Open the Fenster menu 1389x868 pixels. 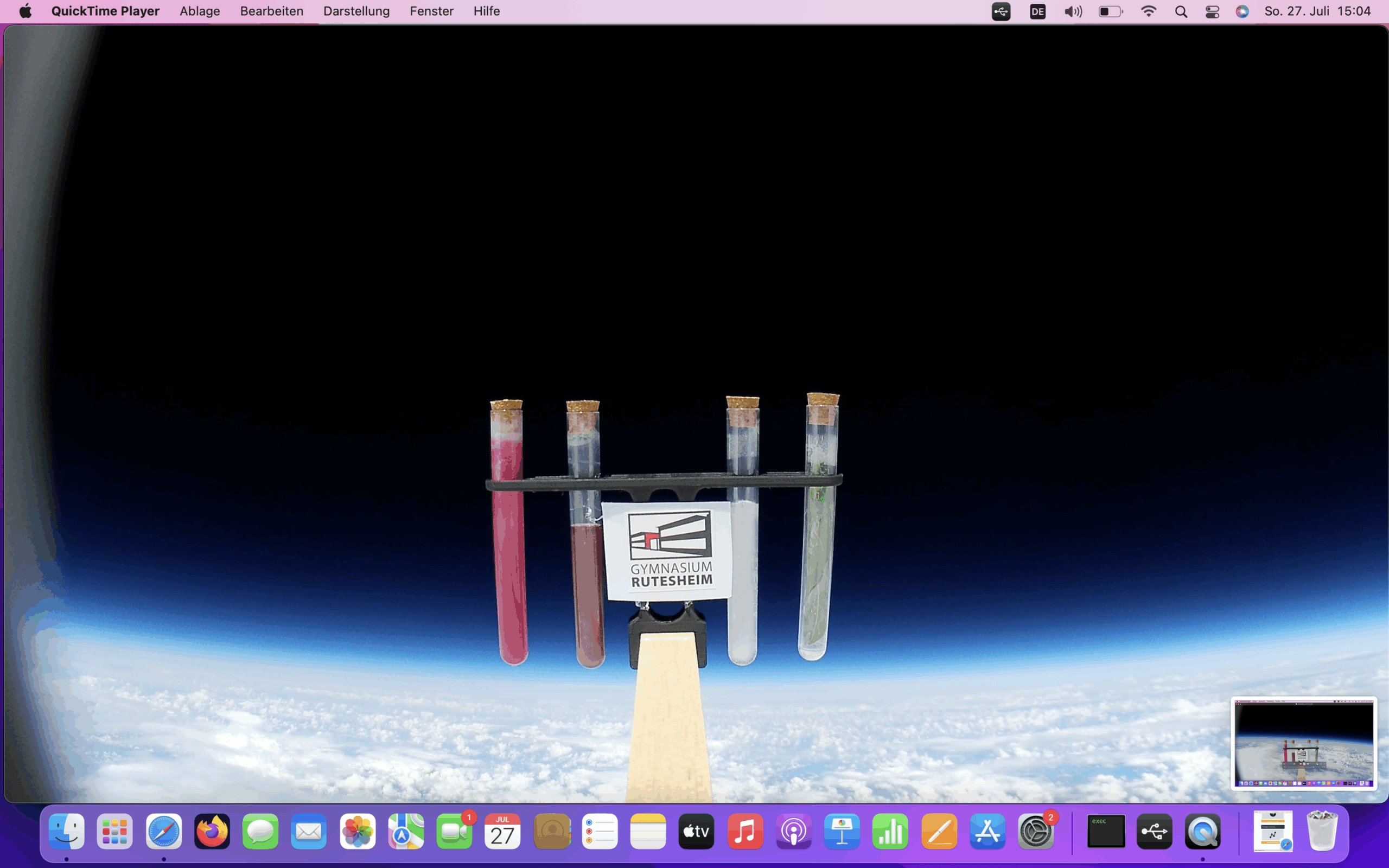click(x=431, y=11)
